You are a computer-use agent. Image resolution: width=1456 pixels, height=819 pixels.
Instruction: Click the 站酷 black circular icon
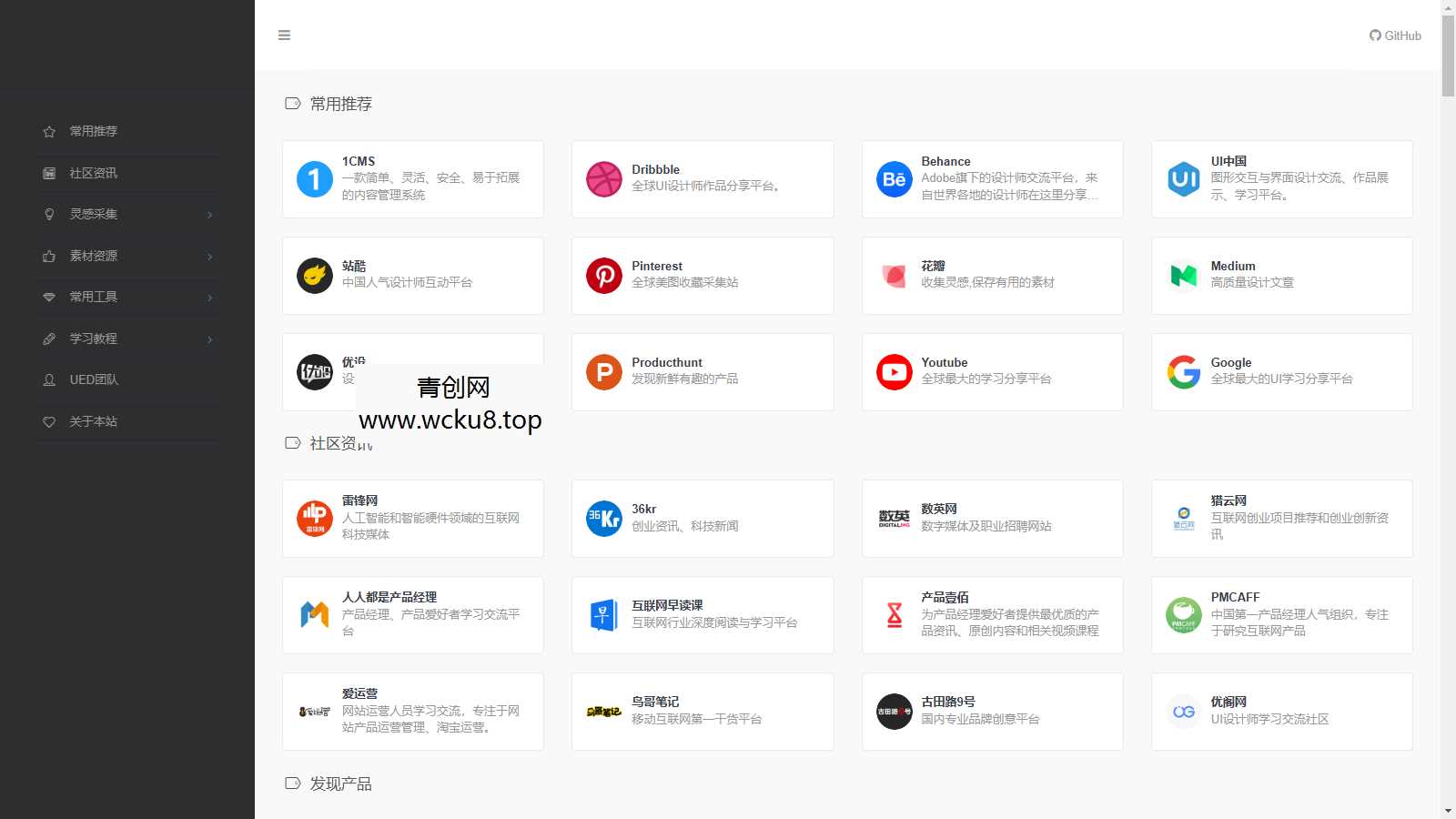click(314, 275)
